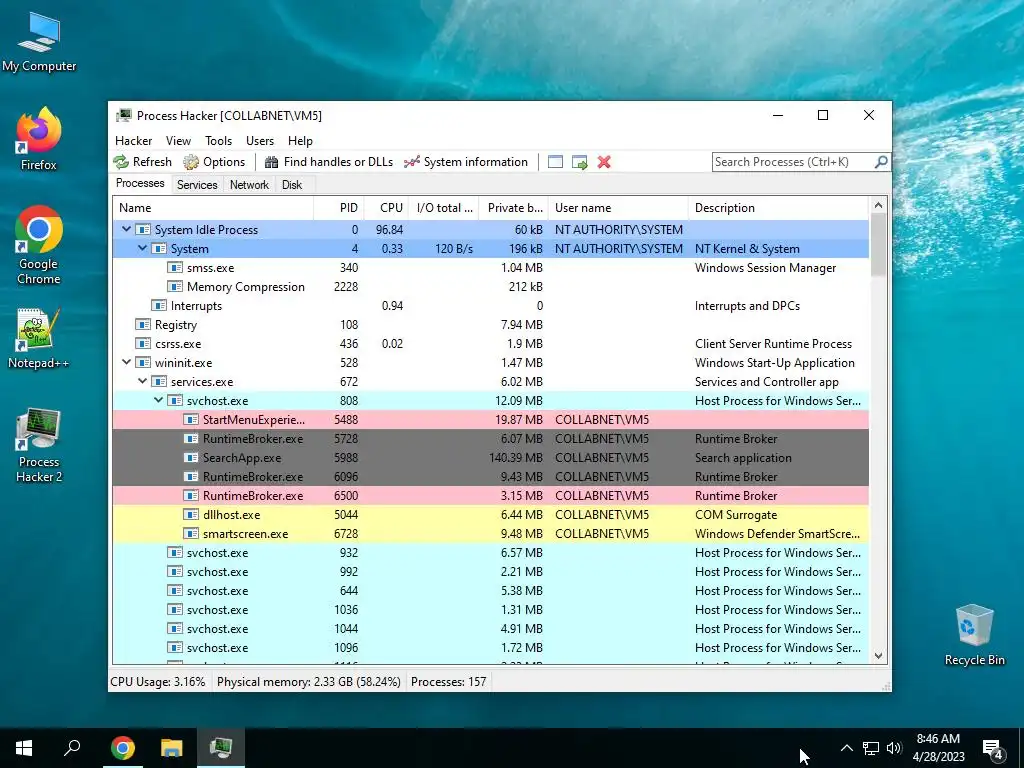Open the Windows Start button
This screenshot has height=768, width=1024.
tap(24, 748)
